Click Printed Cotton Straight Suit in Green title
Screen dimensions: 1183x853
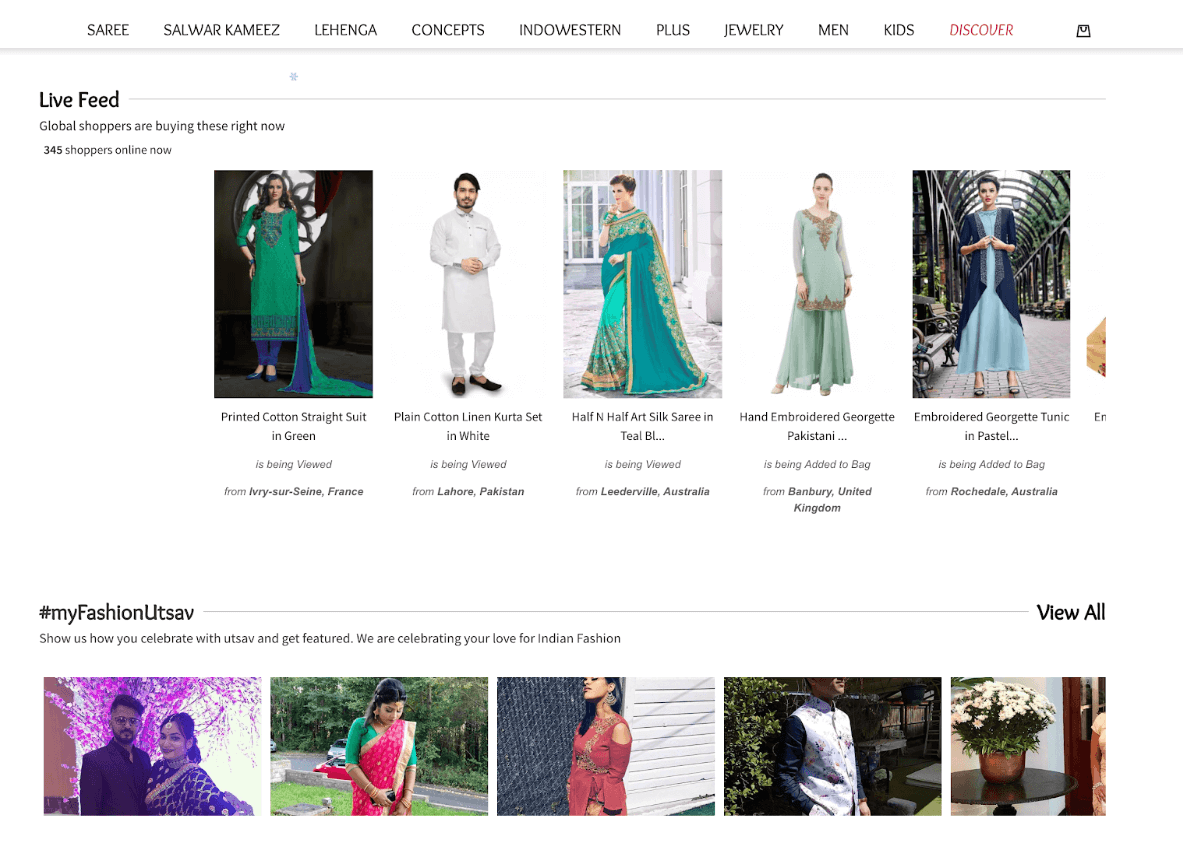(293, 426)
